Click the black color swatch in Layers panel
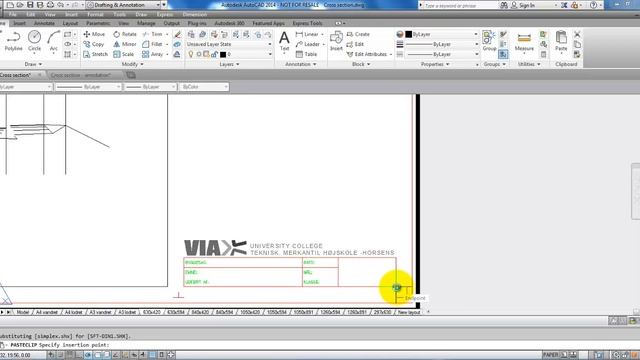The height and width of the screenshot is (360, 640). (x=223, y=54)
